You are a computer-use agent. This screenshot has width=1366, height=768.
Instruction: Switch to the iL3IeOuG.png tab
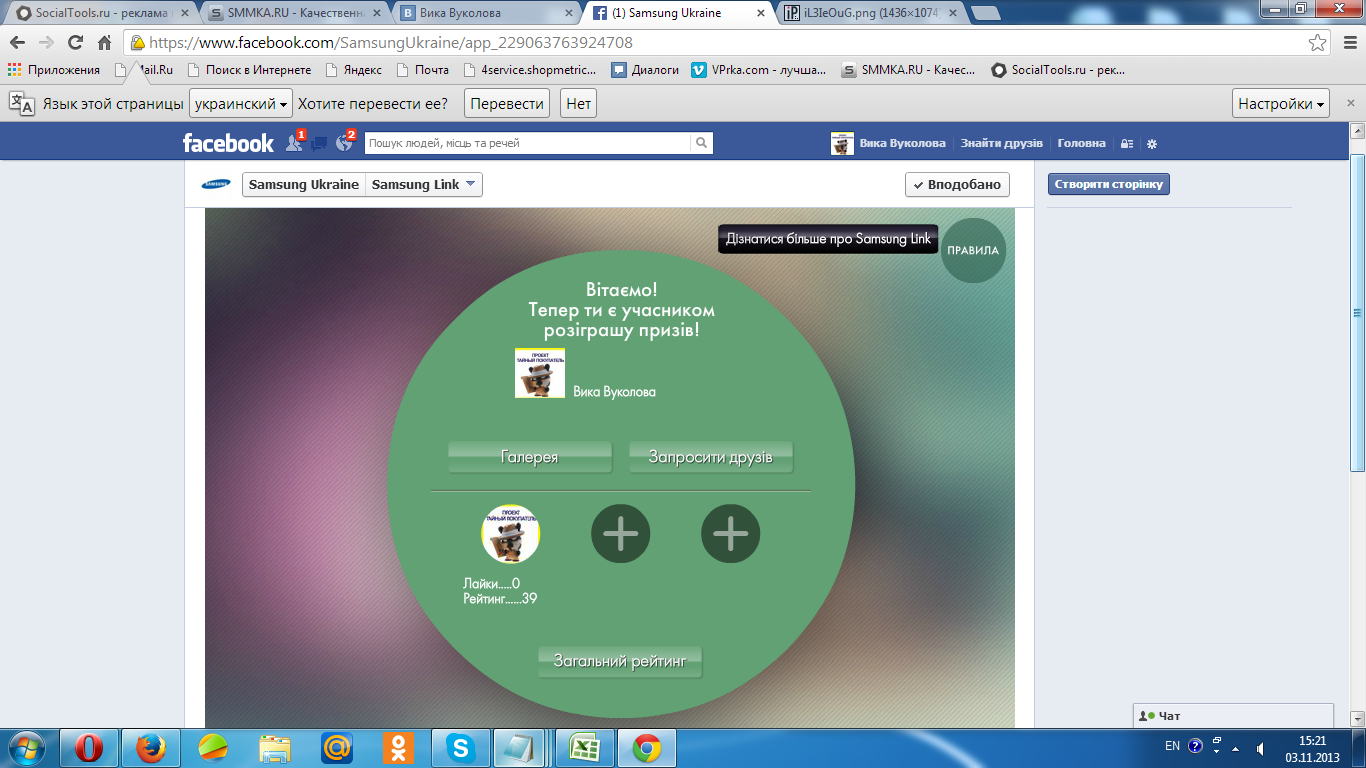click(870, 13)
